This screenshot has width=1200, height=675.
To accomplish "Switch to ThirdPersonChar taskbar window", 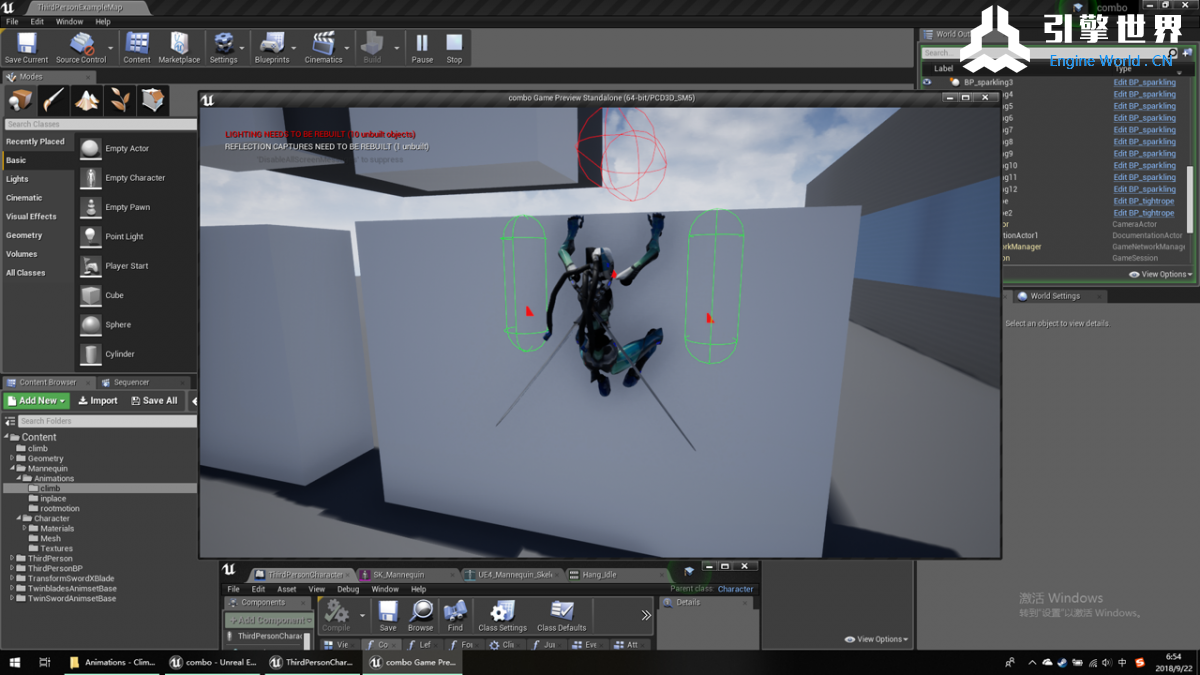I will tap(312, 662).
